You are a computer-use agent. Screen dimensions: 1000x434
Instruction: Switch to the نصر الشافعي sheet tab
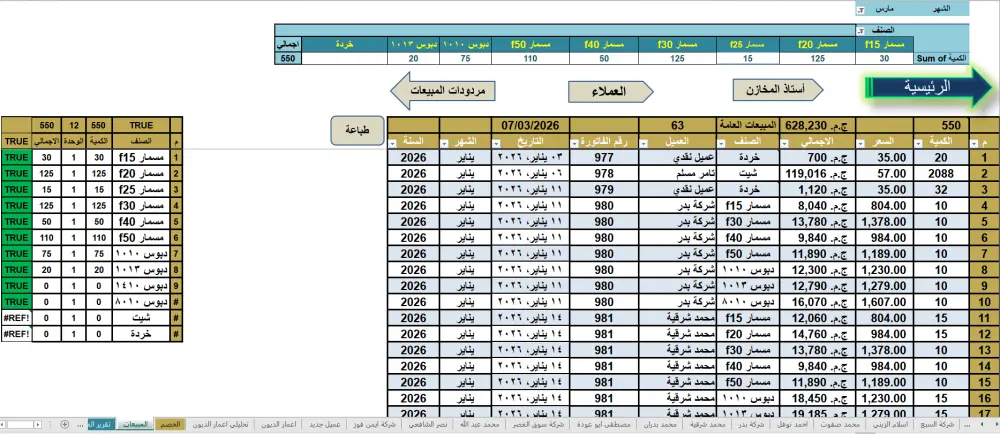[427, 424]
